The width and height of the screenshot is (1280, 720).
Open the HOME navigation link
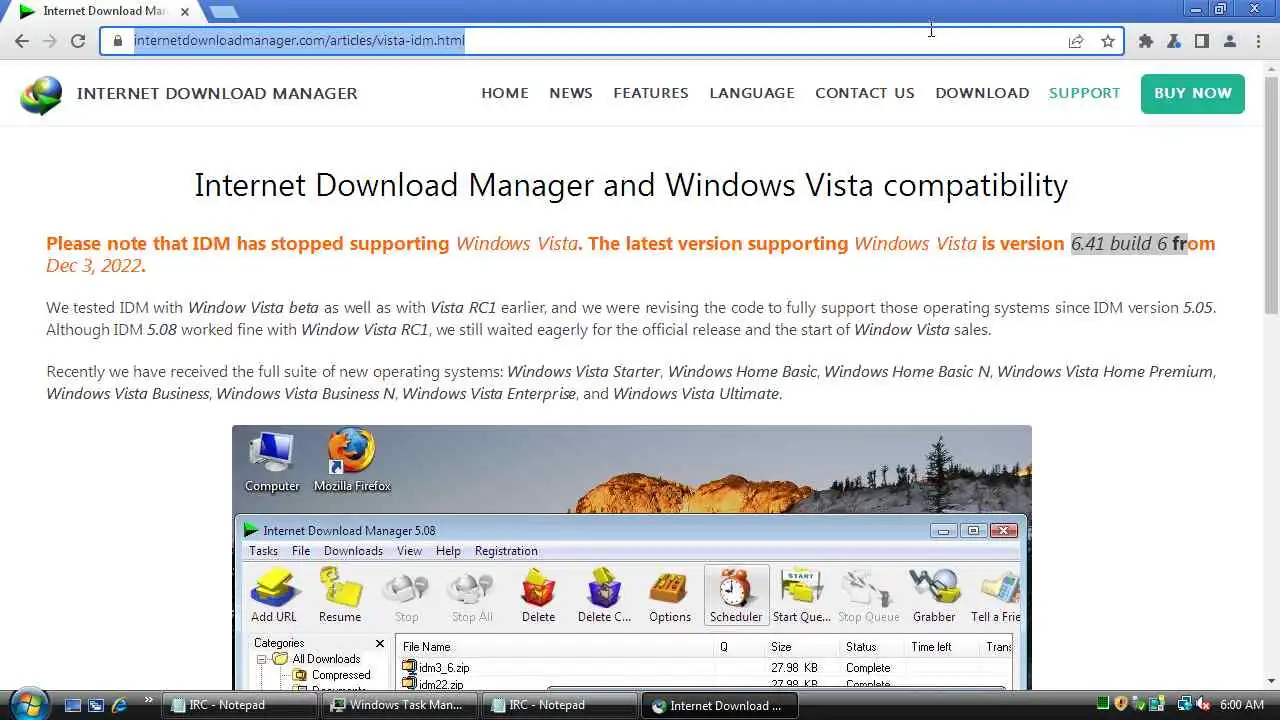pos(505,93)
